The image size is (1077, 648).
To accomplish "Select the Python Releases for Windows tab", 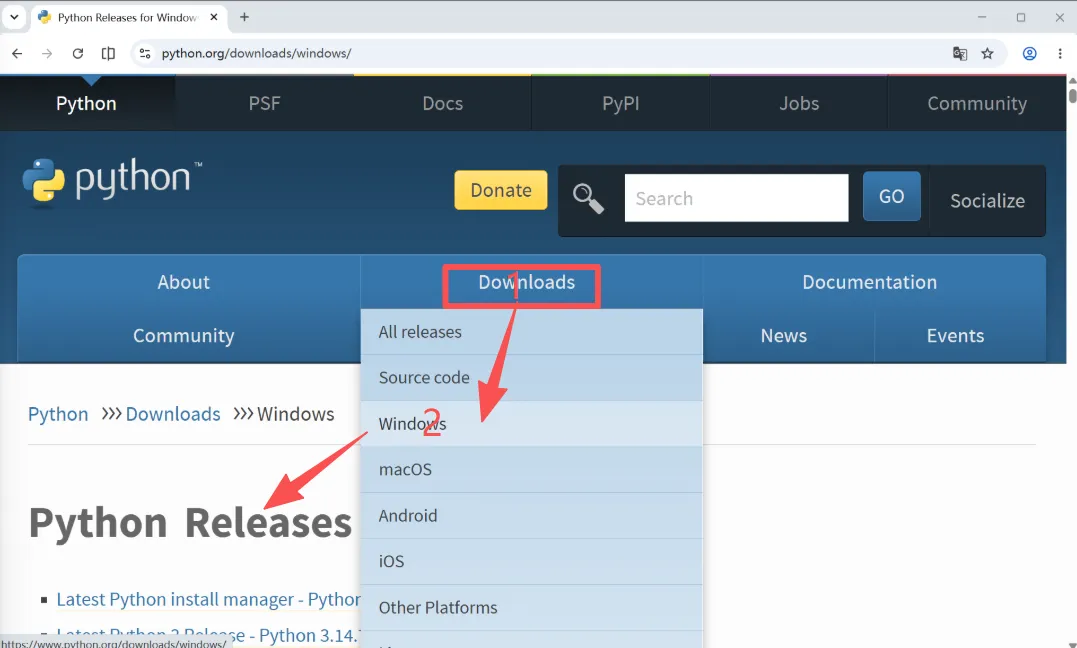I will (x=128, y=17).
